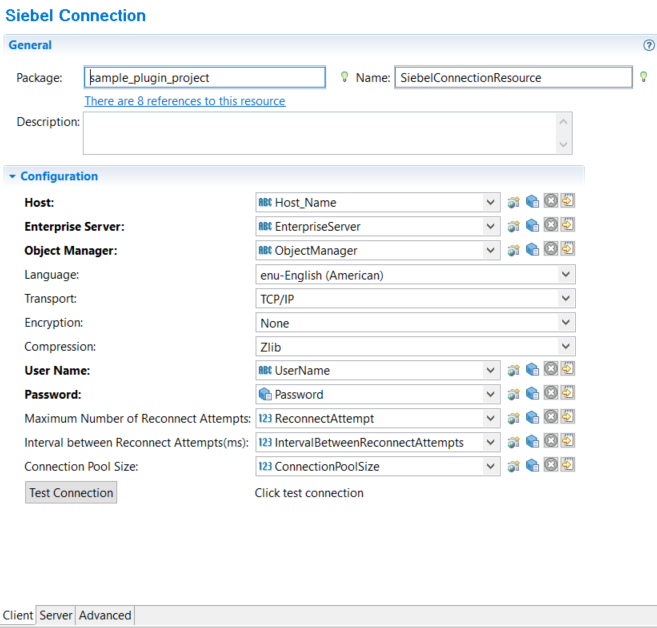Click the gray X icon beside Object Manager
The height and width of the screenshot is (628, 657).
tap(551, 249)
